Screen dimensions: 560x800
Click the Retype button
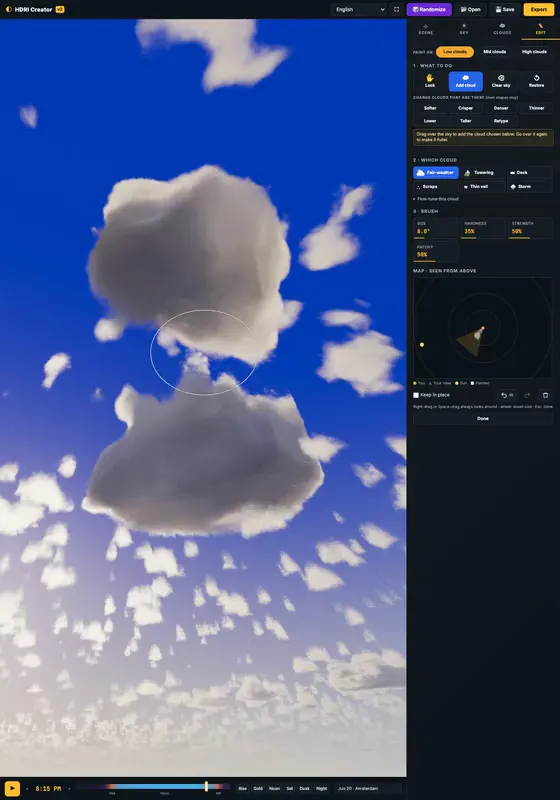(501, 121)
